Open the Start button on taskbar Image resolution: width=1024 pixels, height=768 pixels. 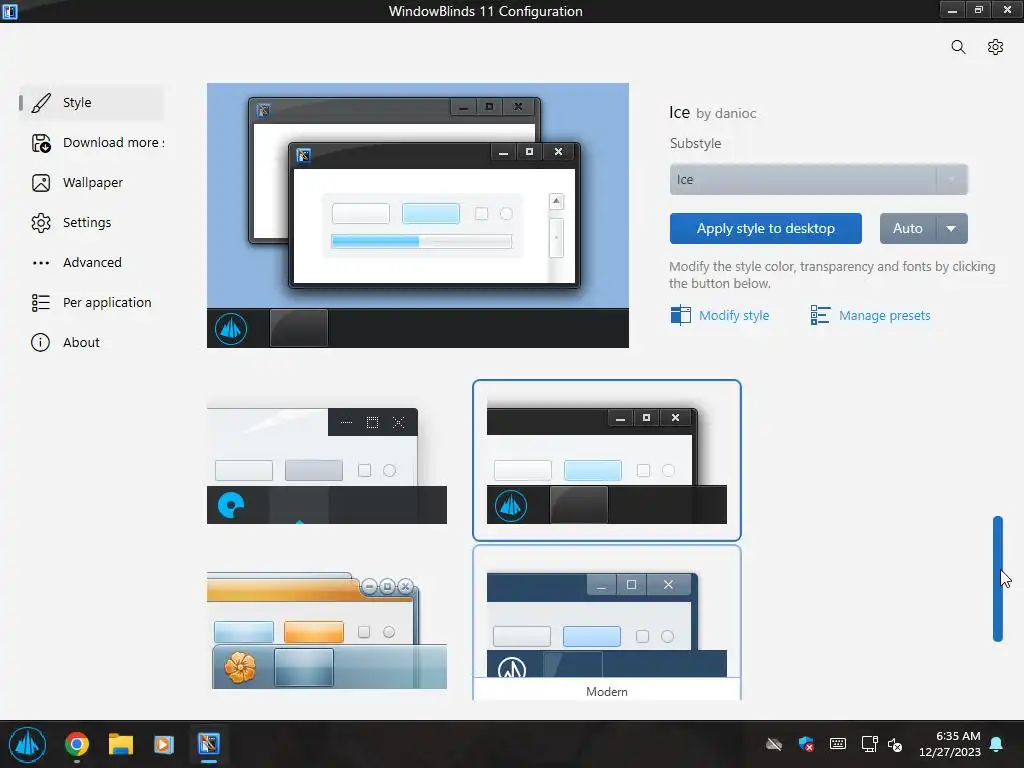coord(27,744)
